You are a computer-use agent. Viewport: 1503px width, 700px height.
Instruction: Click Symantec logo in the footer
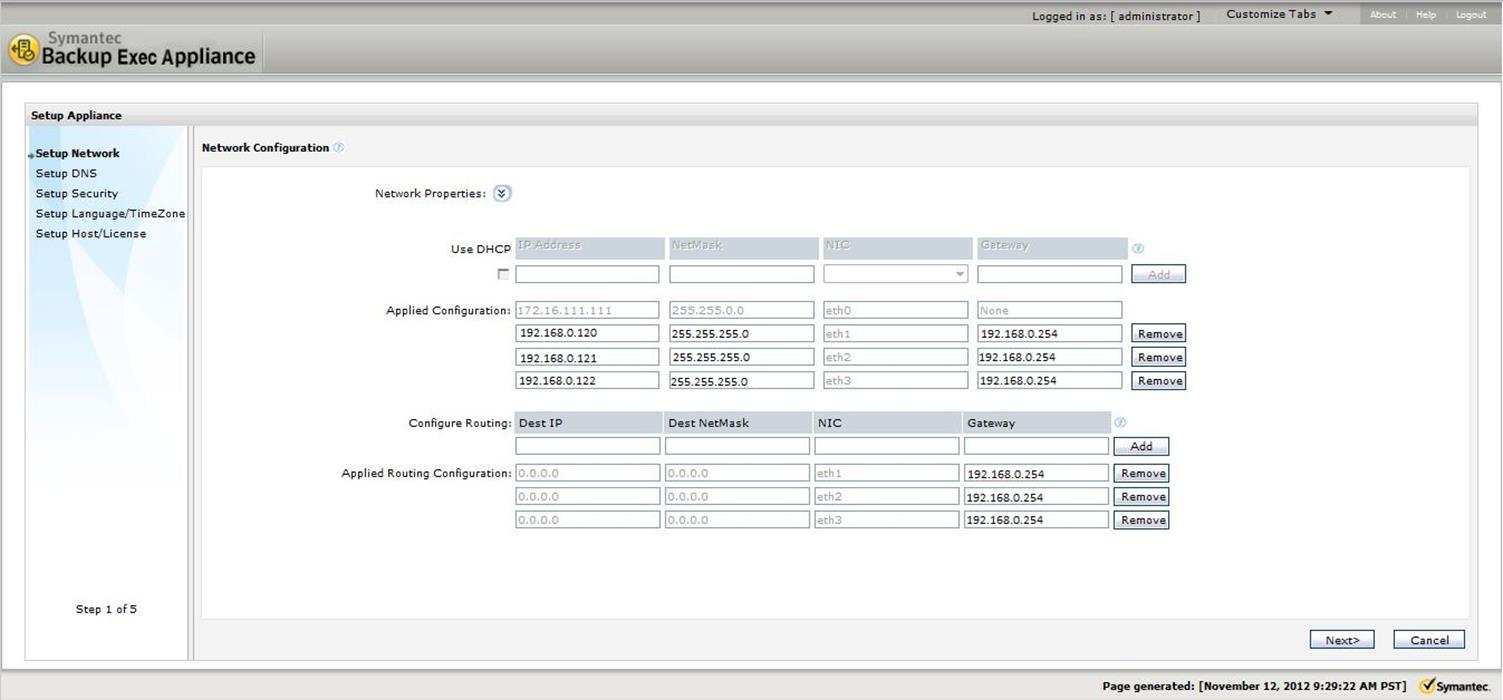tap(1455, 686)
